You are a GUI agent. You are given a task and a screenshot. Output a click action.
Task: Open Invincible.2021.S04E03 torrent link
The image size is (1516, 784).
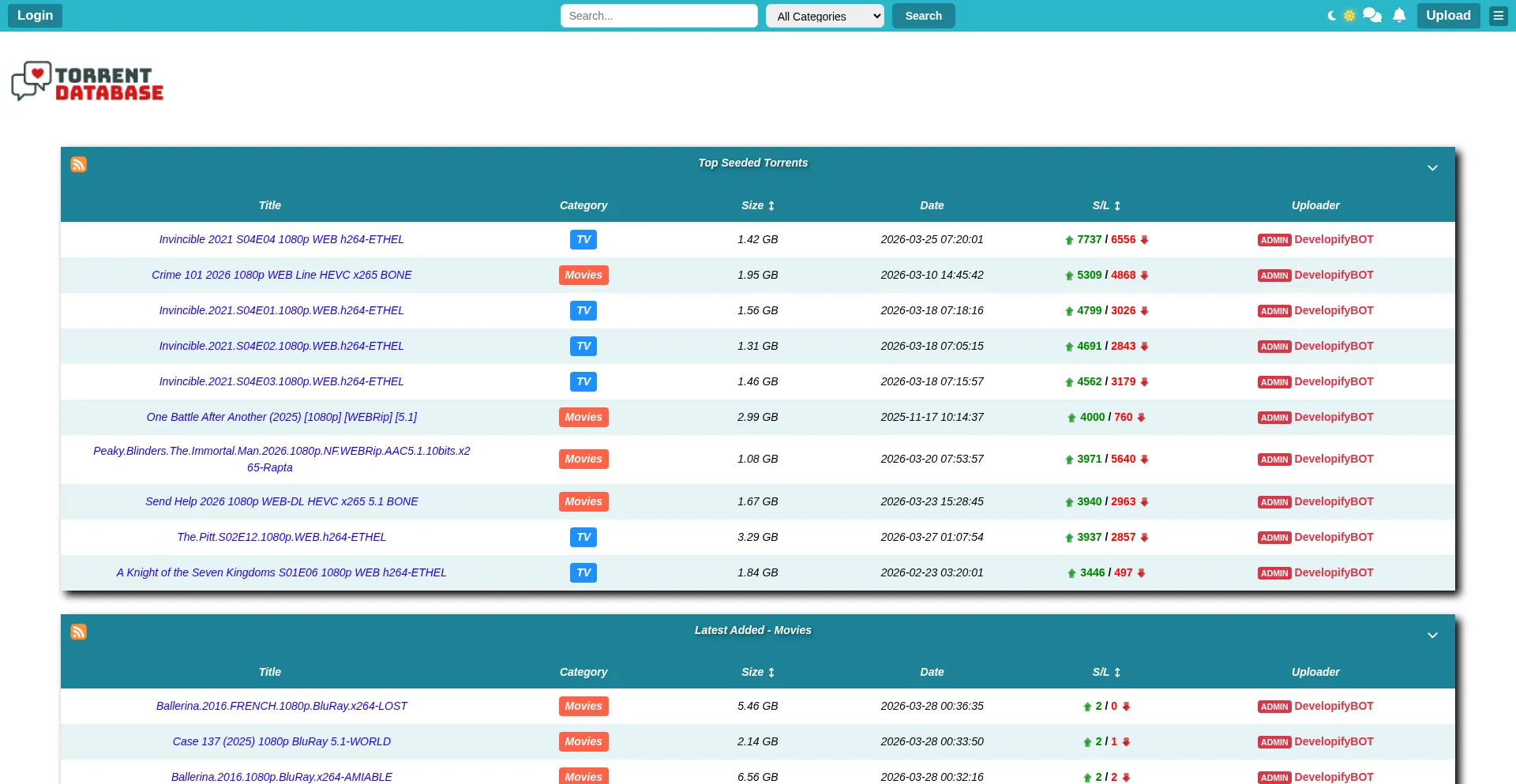tap(281, 381)
